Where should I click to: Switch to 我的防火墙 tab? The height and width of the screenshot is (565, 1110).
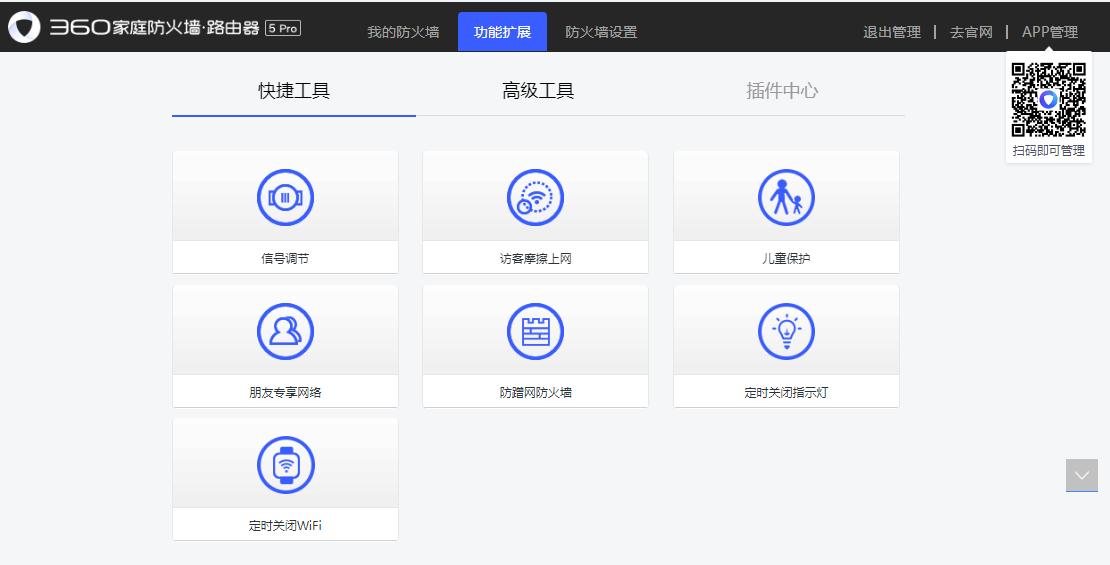[x=403, y=32]
